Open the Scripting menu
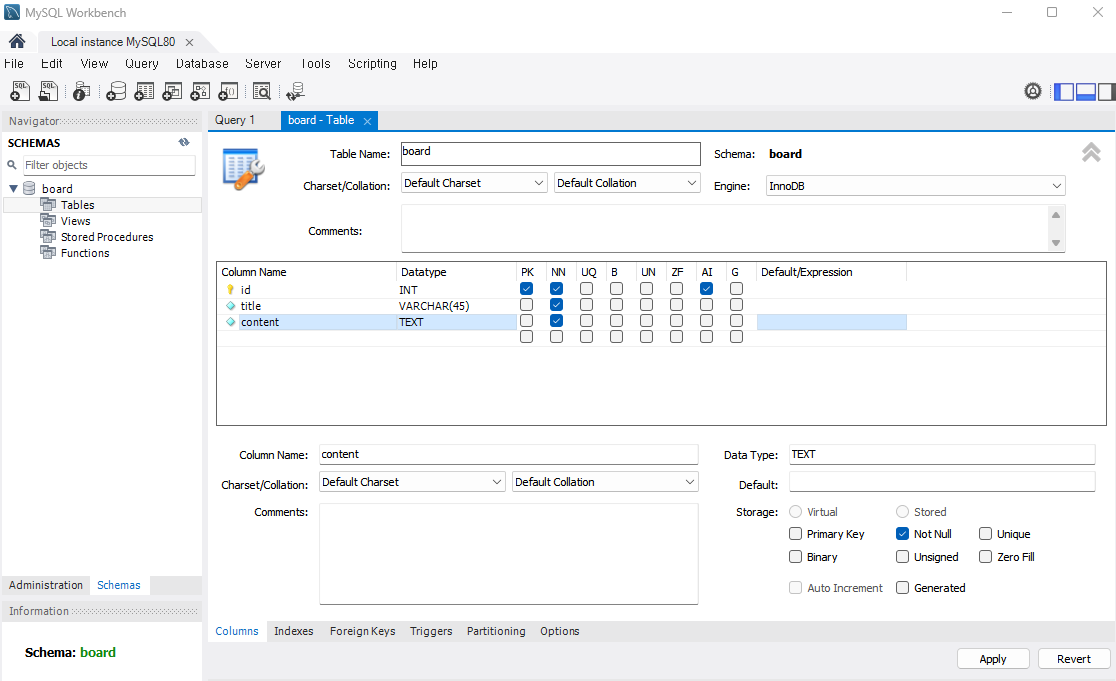The width and height of the screenshot is (1116, 681). [372, 63]
